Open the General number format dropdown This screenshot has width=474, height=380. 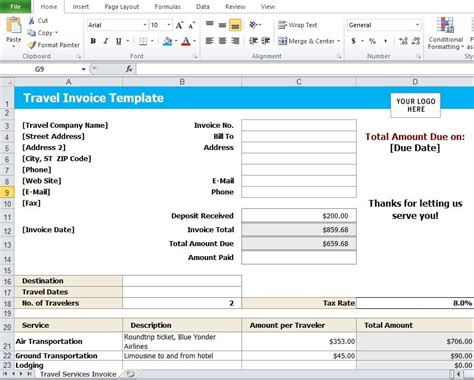click(417, 25)
